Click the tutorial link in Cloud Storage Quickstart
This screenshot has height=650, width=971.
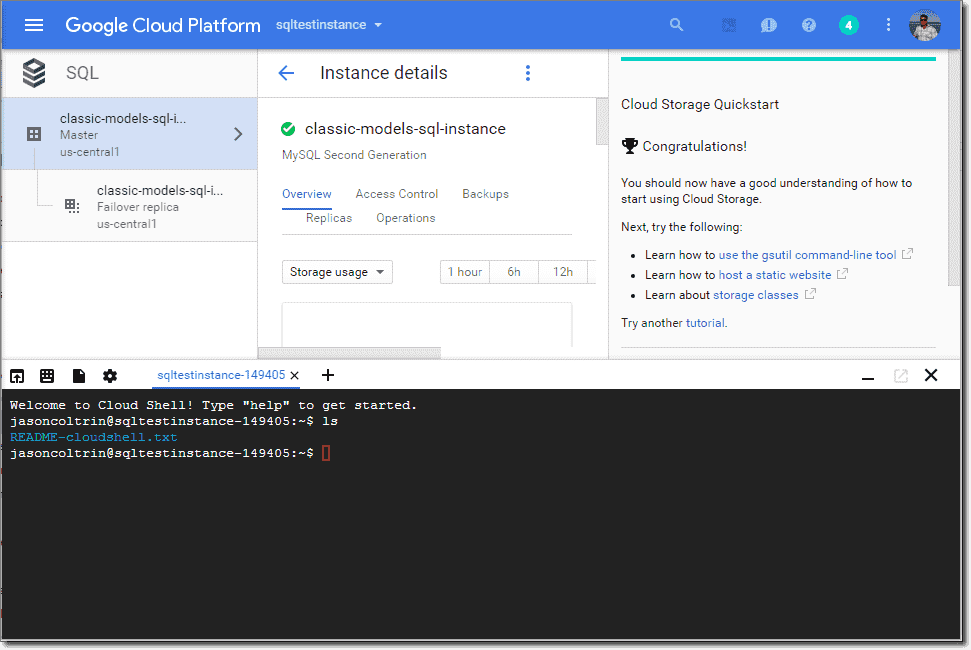(705, 322)
